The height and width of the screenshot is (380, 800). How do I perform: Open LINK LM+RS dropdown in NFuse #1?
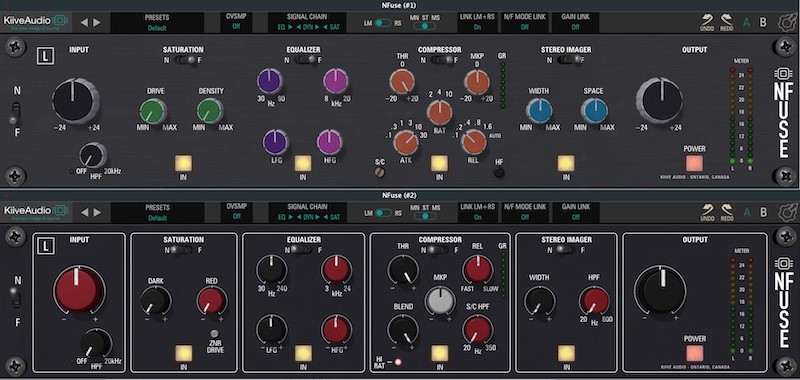coord(478,22)
